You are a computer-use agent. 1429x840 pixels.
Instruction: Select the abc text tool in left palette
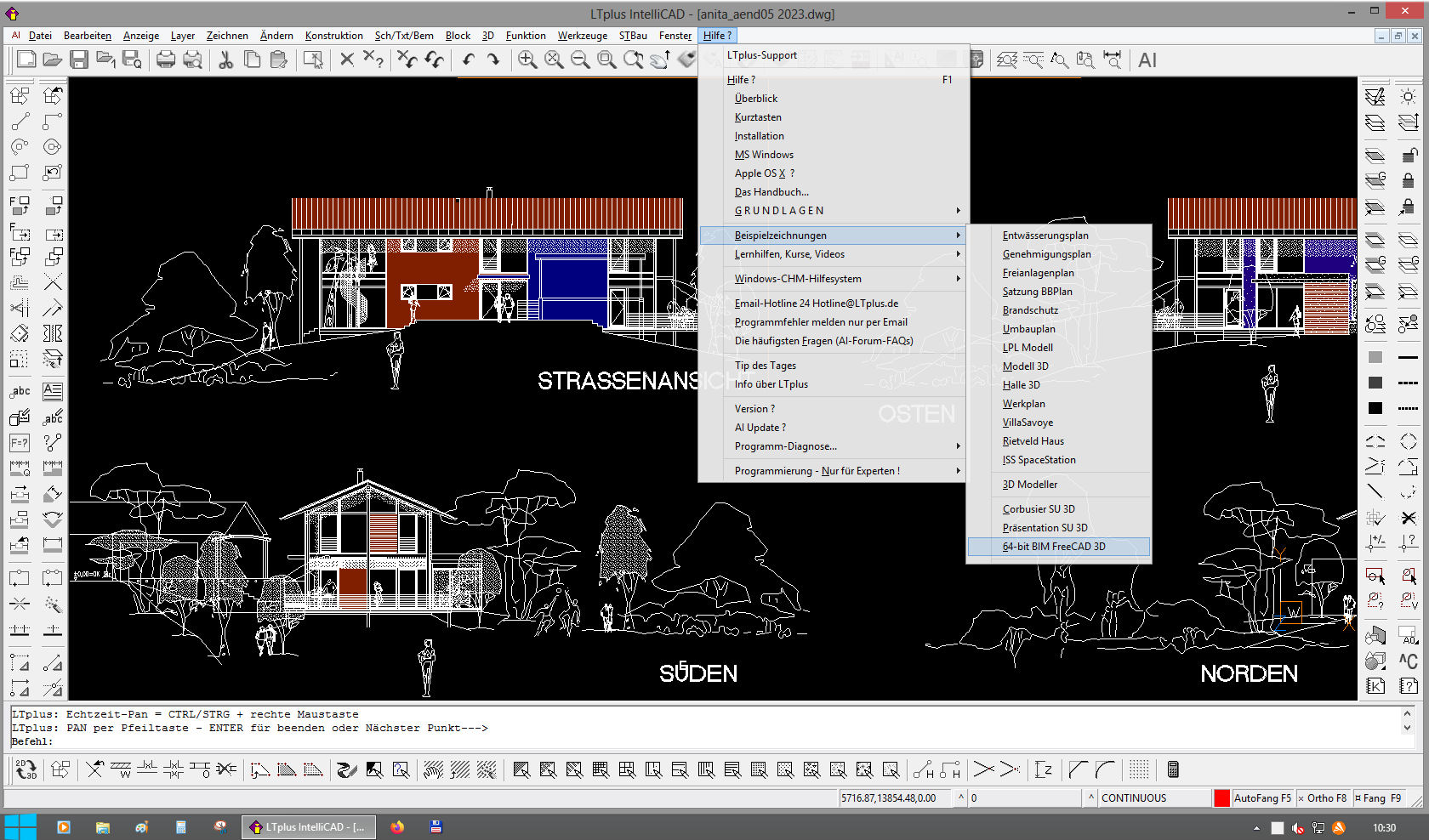point(20,392)
